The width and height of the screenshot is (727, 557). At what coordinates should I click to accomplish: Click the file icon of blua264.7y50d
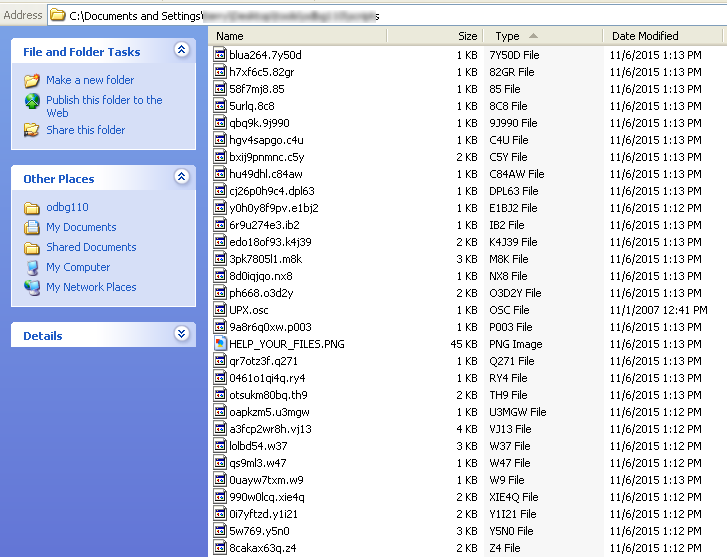coord(220,55)
